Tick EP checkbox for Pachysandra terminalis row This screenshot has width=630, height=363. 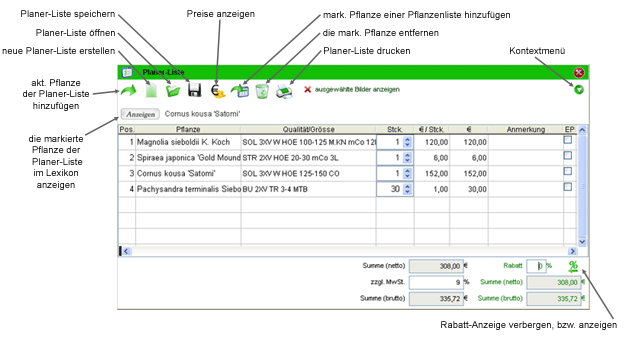(568, 187)
